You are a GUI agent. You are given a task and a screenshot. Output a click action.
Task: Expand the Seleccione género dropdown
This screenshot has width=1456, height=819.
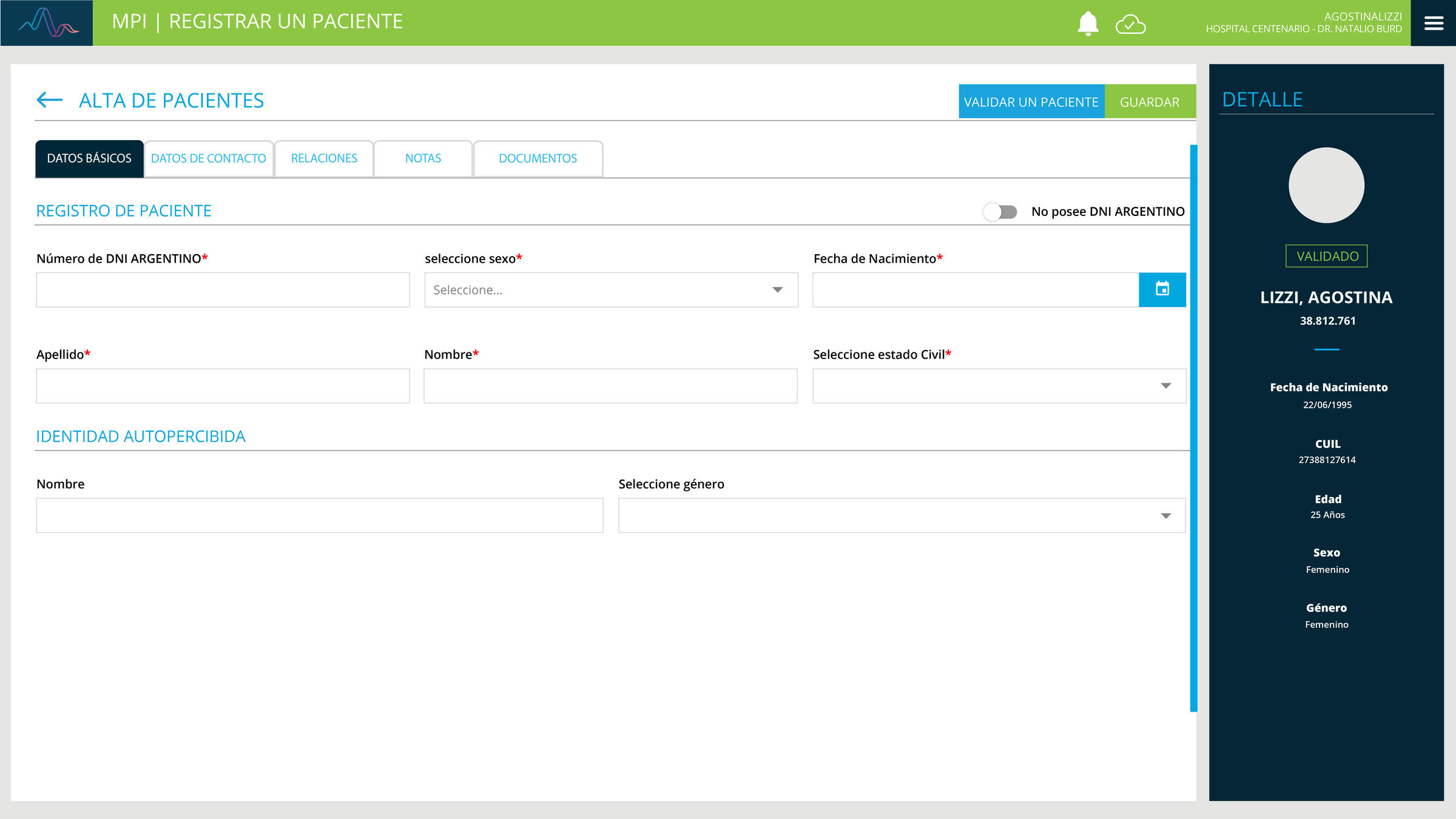tap(902, 516)
